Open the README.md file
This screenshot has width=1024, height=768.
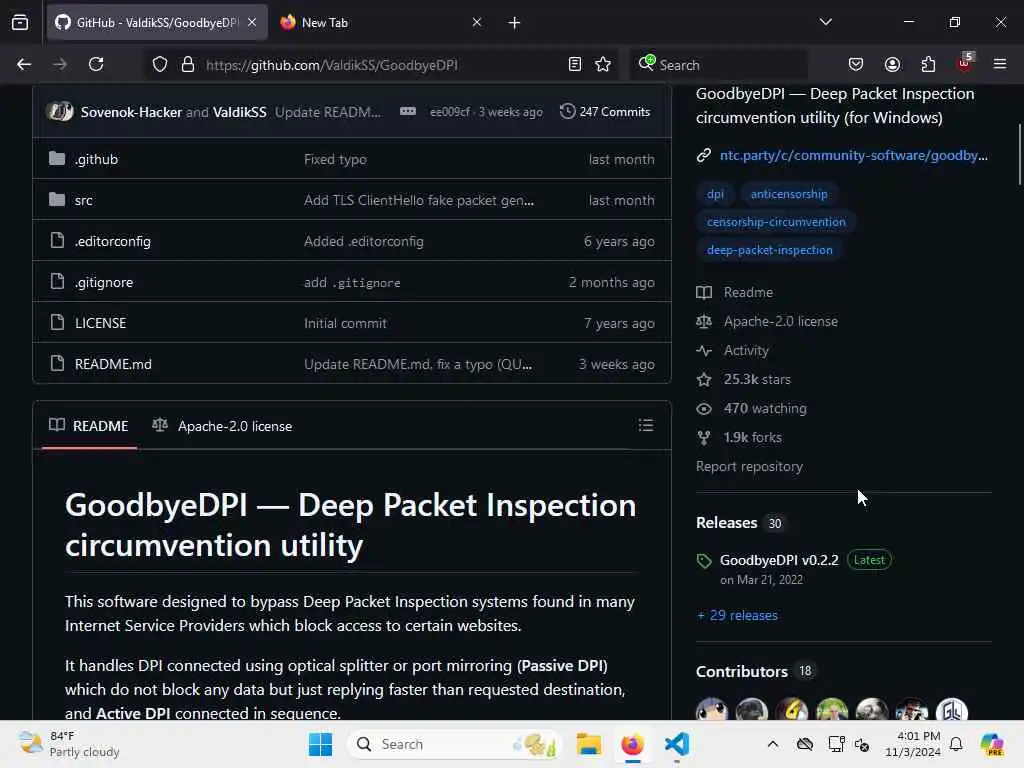pos(113,364)
